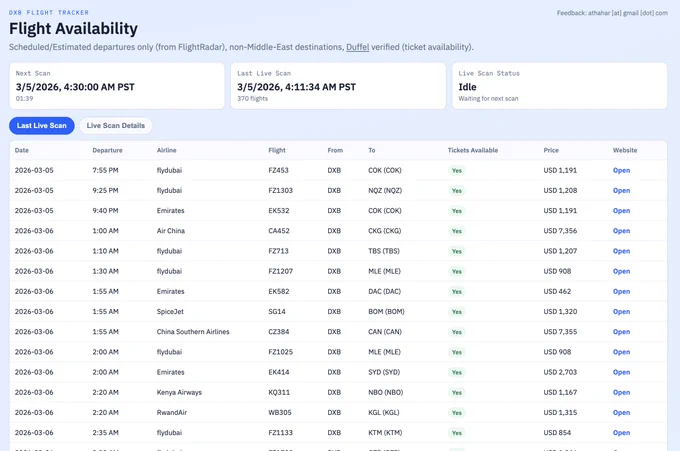Click destination NBO (NBO)
This screenshot has width=680, height=451.
click(x=386, y=392)
